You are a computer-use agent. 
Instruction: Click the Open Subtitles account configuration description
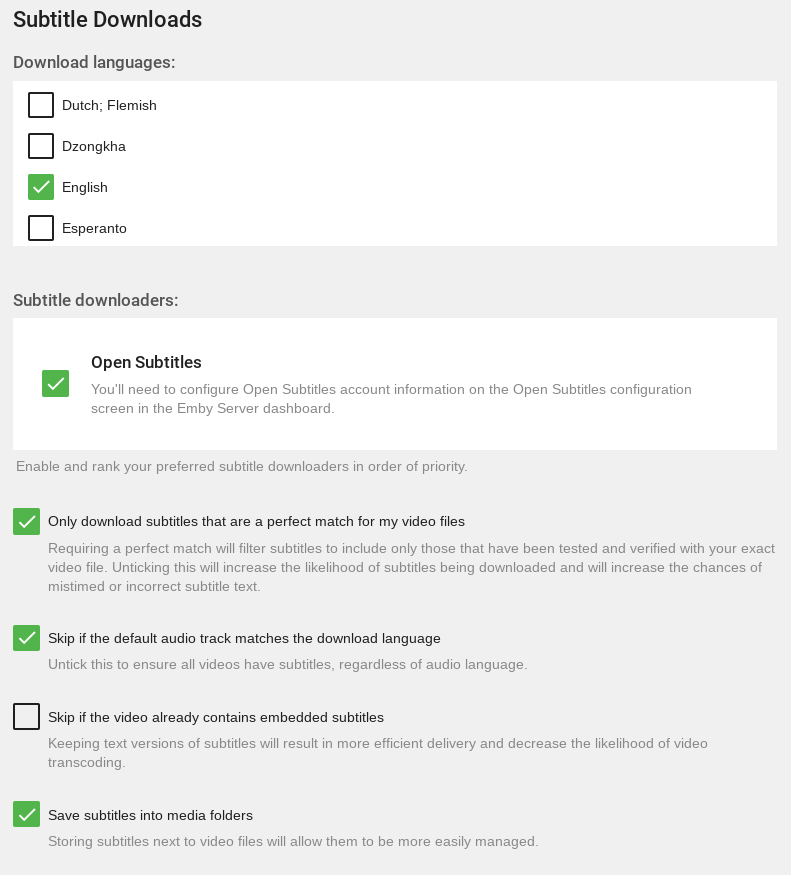[391, 398]
